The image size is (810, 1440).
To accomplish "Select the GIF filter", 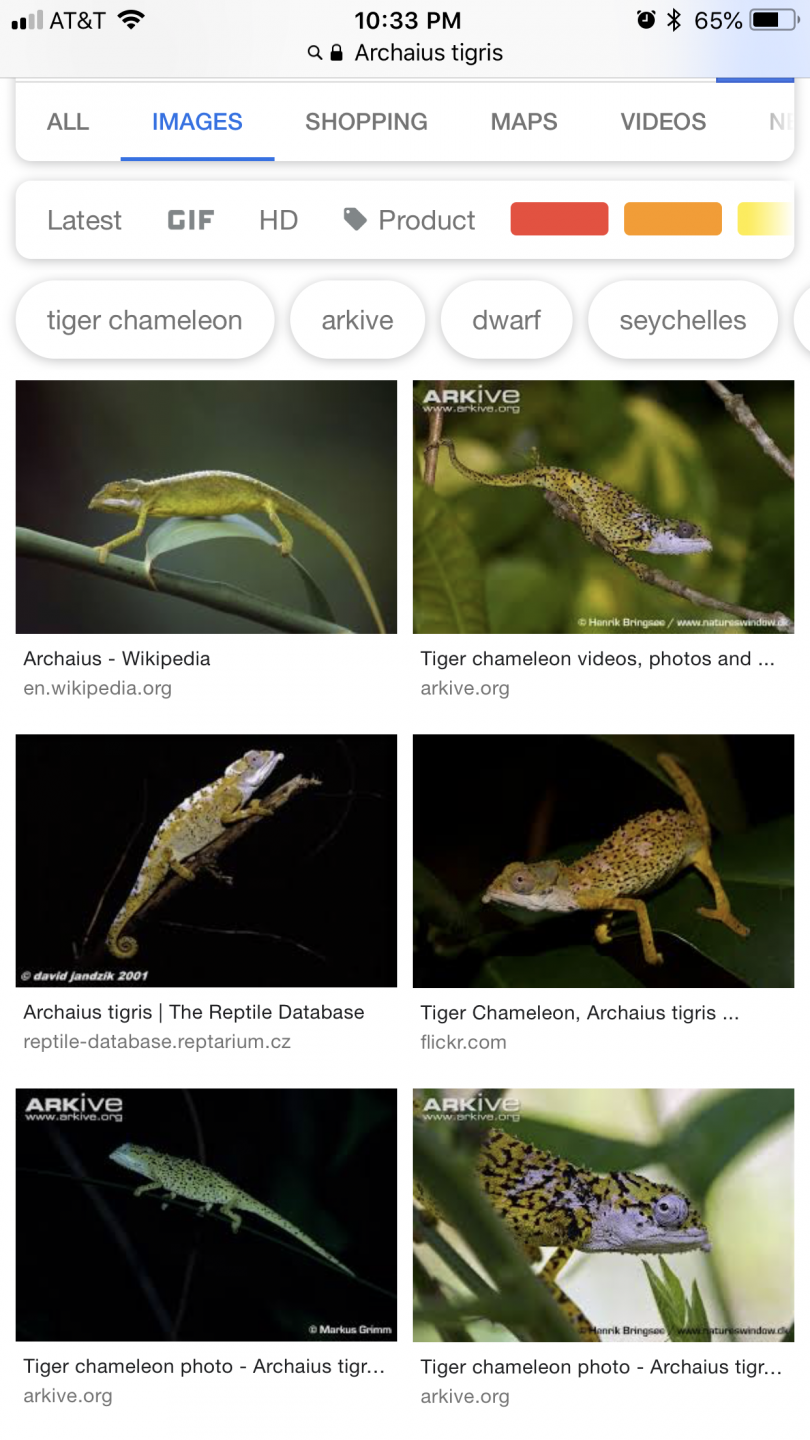I will tap(191, 220).
